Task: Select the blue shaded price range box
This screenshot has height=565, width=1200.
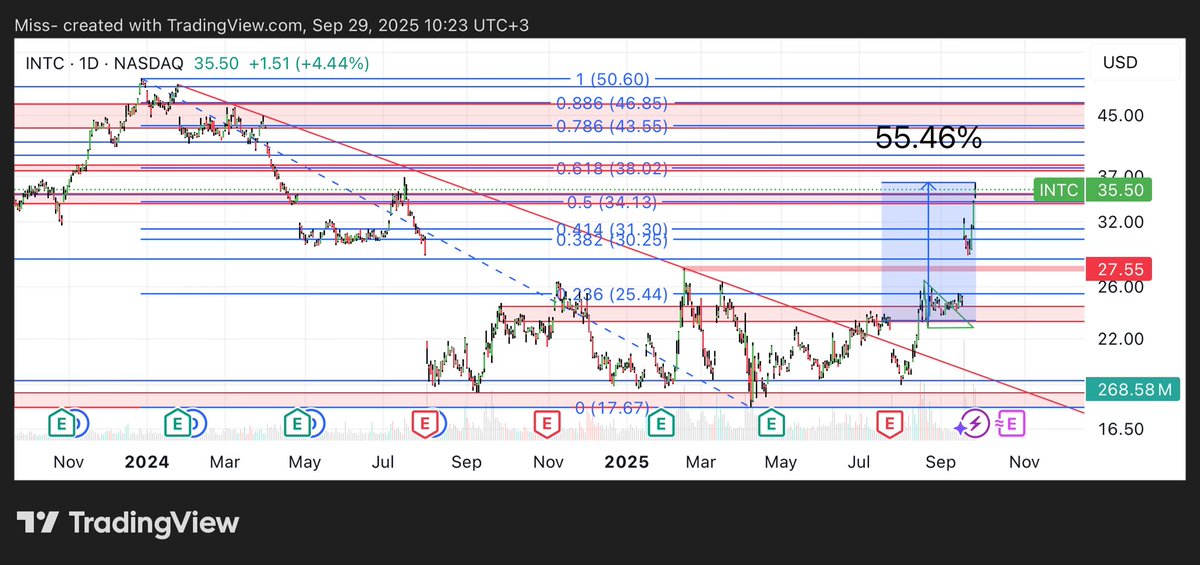Action: click(927, 252)
